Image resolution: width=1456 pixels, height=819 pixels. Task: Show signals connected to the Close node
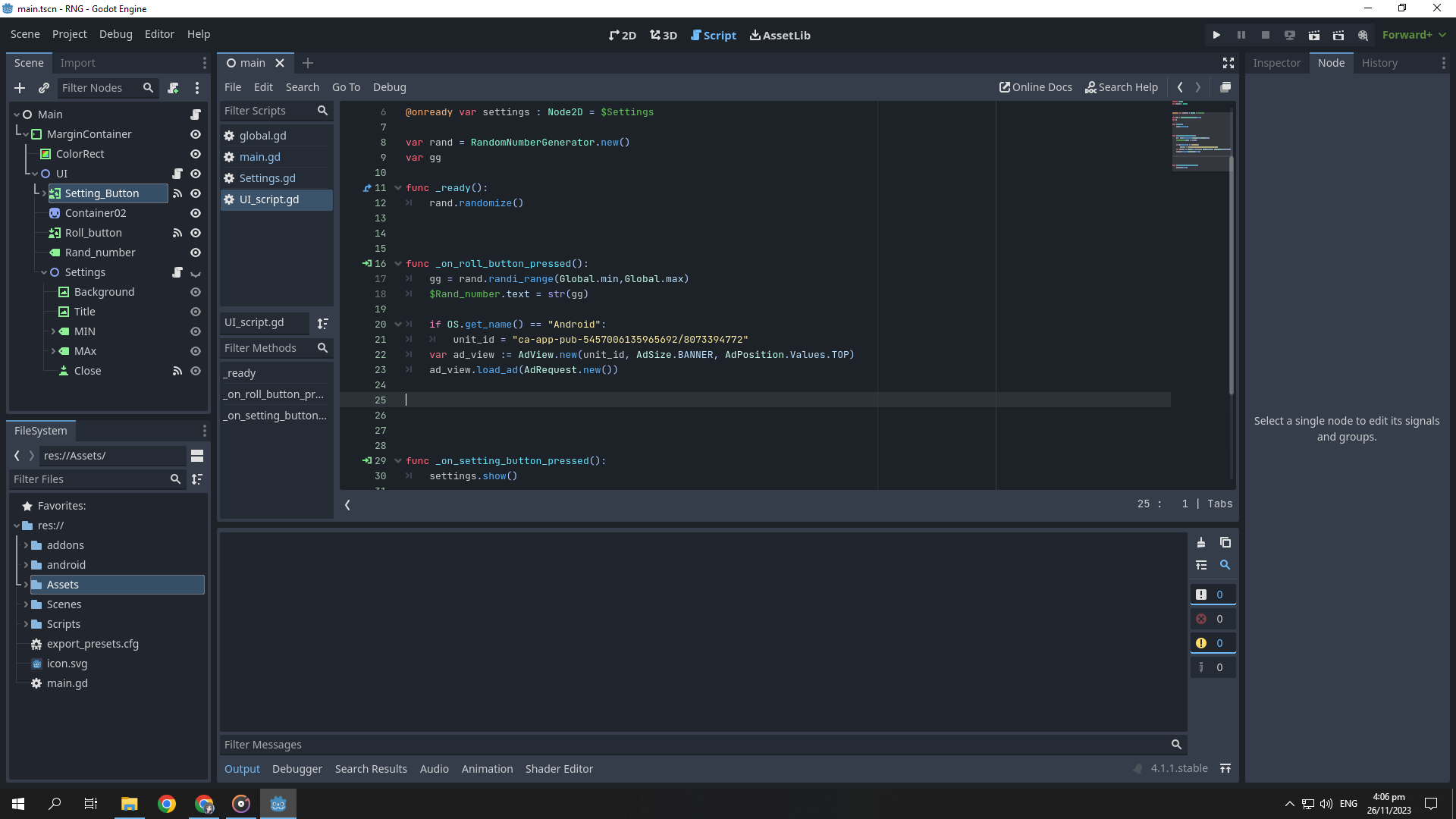177,371
